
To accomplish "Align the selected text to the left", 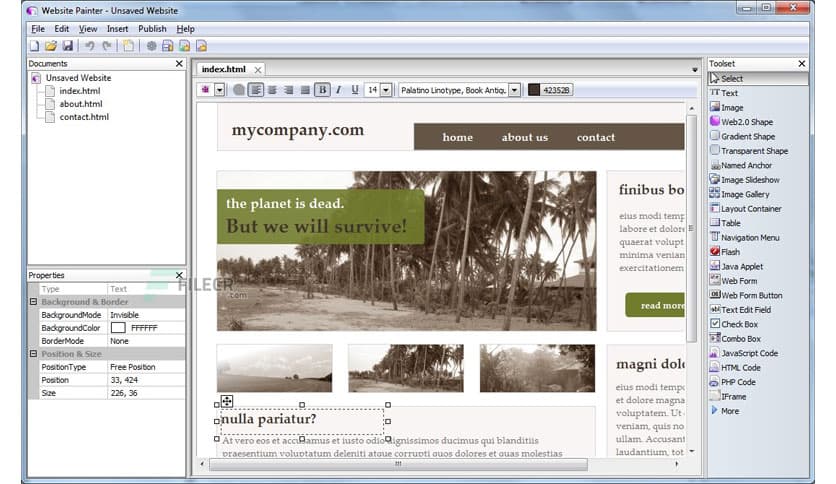I will pos(256,90).
